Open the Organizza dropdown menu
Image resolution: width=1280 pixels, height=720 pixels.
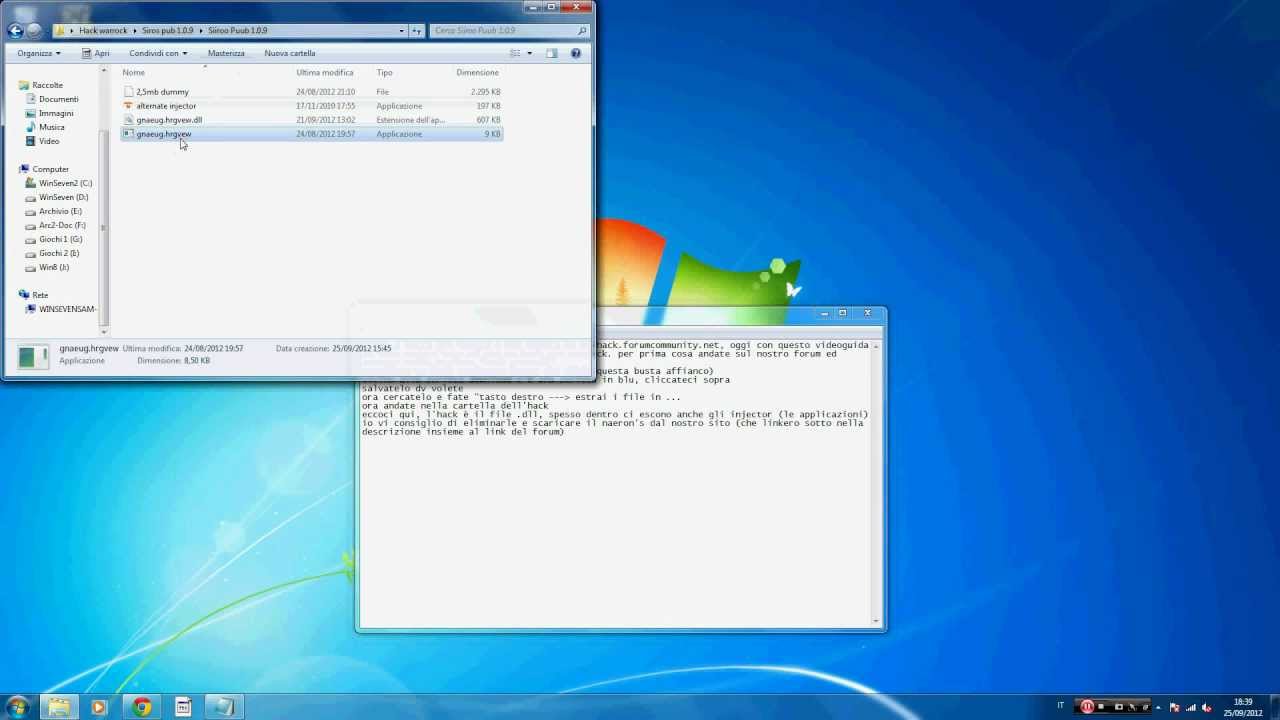(x=39, y=53)
